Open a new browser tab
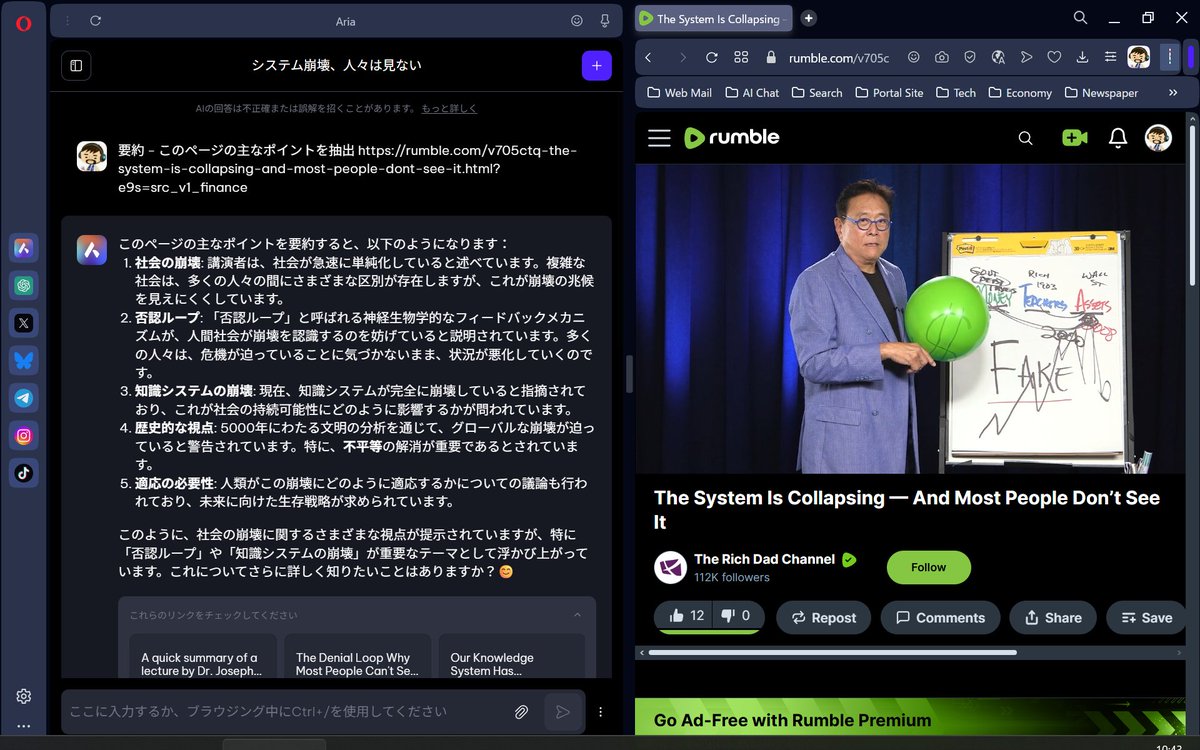This screenshot has height=750, width=1200. point(809,18)
